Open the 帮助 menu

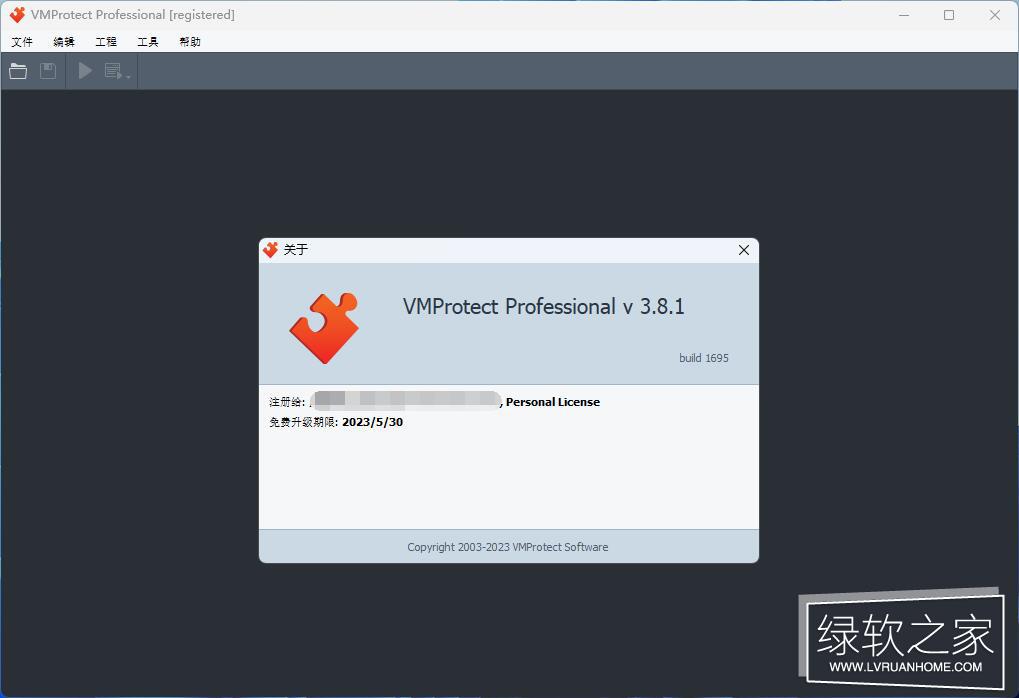190,42
